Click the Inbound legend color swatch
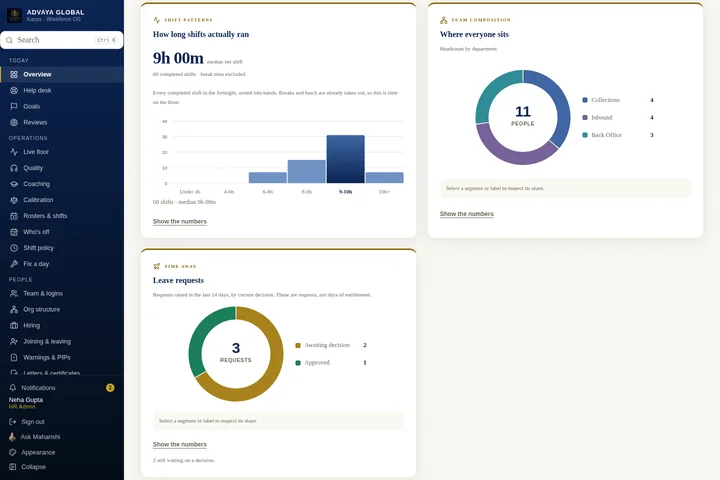This screenshot has height=480, width=720. (585, 118)
